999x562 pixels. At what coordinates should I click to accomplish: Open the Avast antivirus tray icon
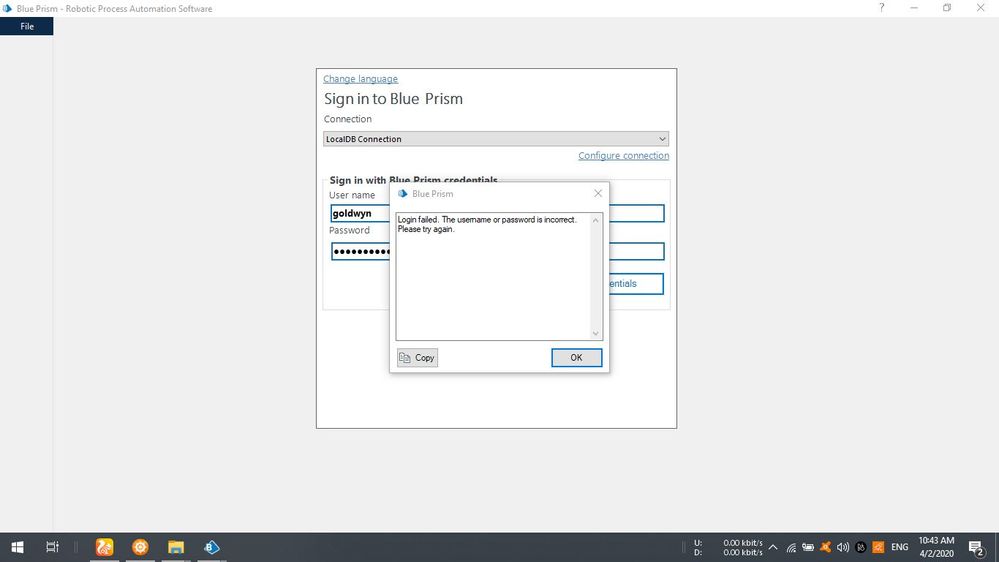point(825,547)
